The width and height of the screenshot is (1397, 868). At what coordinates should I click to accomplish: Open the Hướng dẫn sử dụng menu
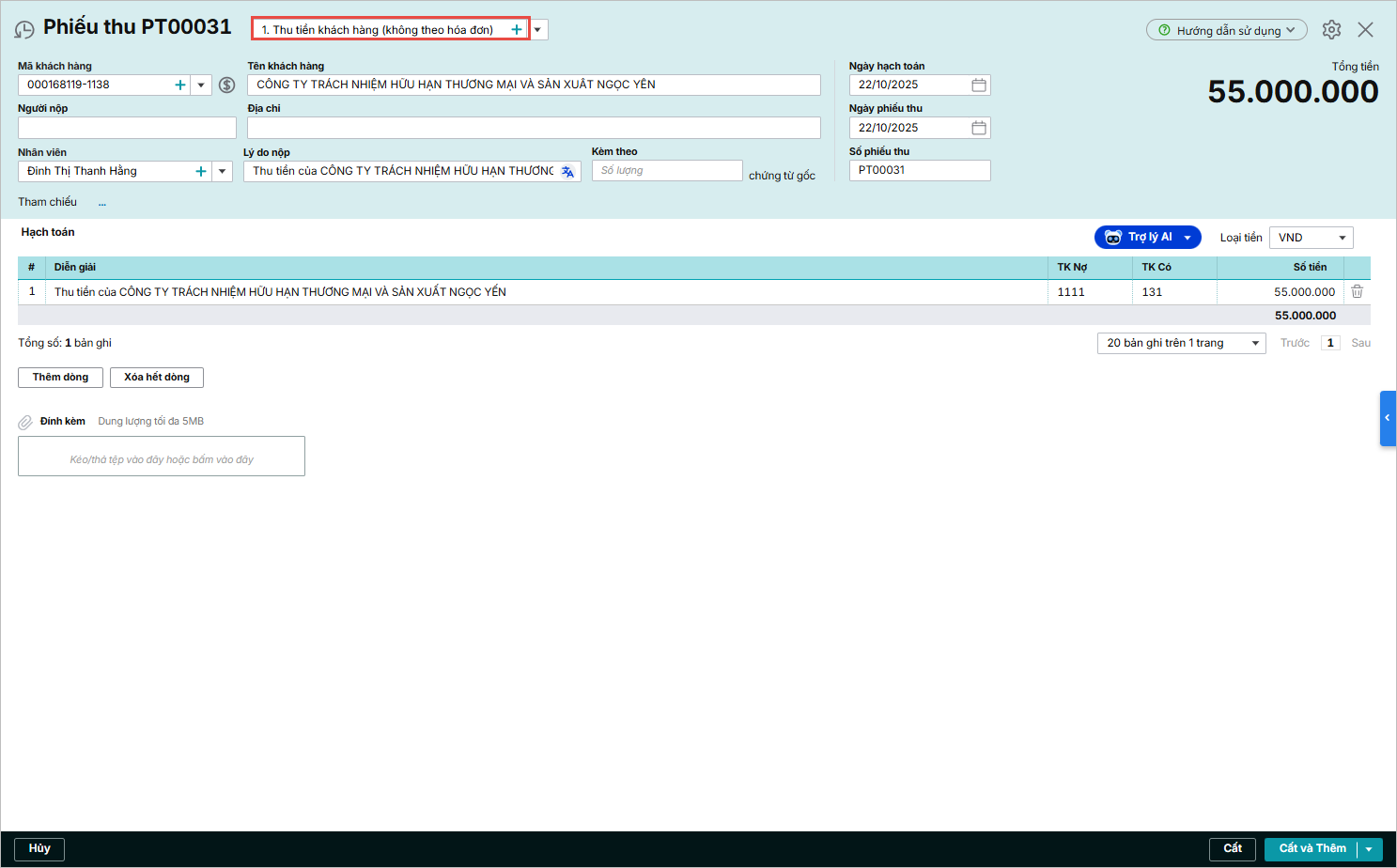click(1226, 30)
